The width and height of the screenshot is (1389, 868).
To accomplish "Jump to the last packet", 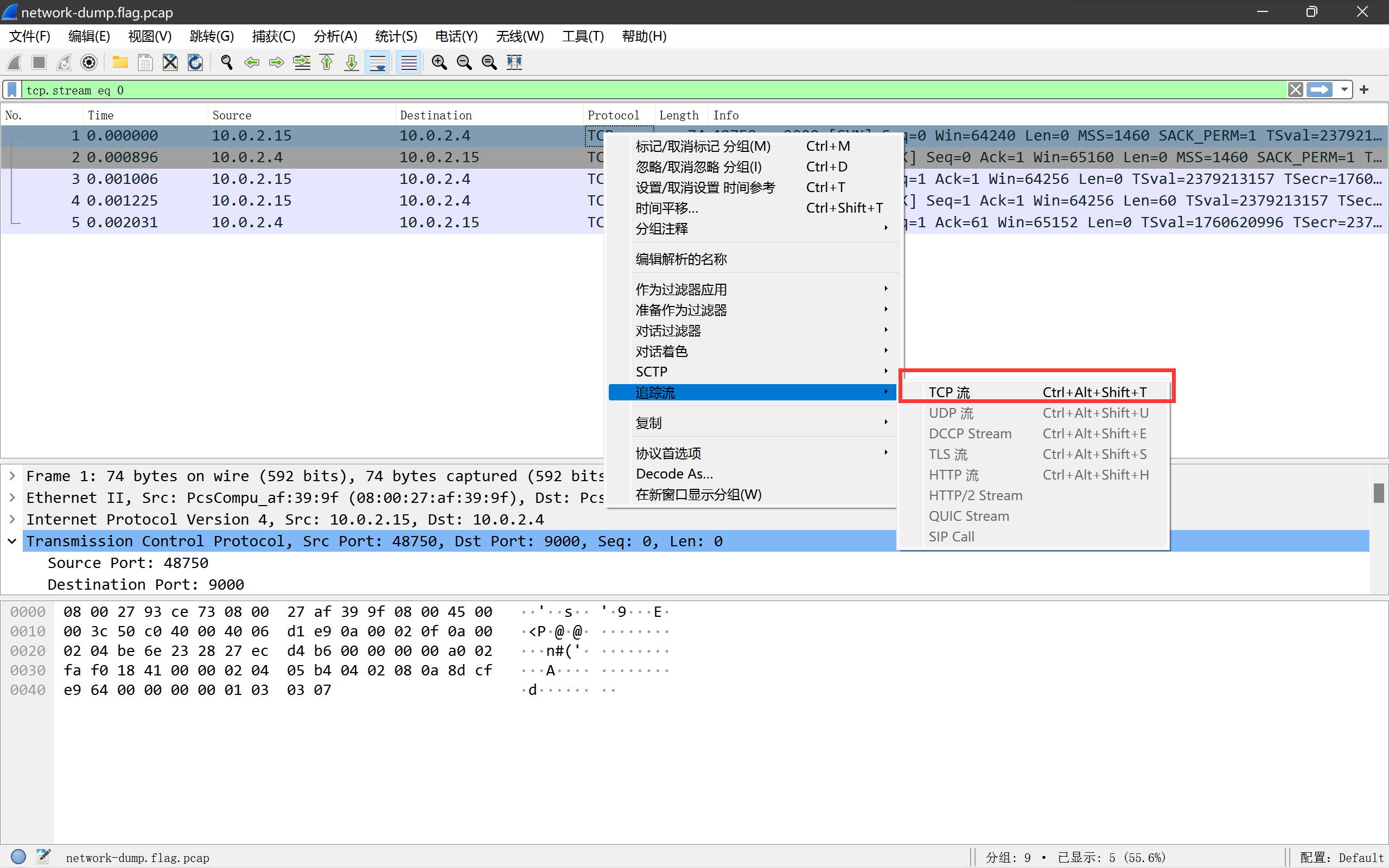I will pos(351,62).
